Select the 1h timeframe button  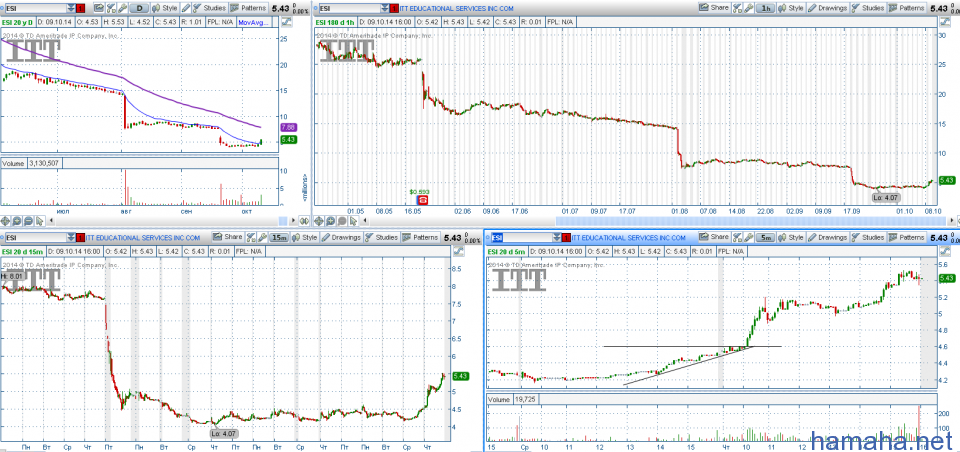coord(765,7)
